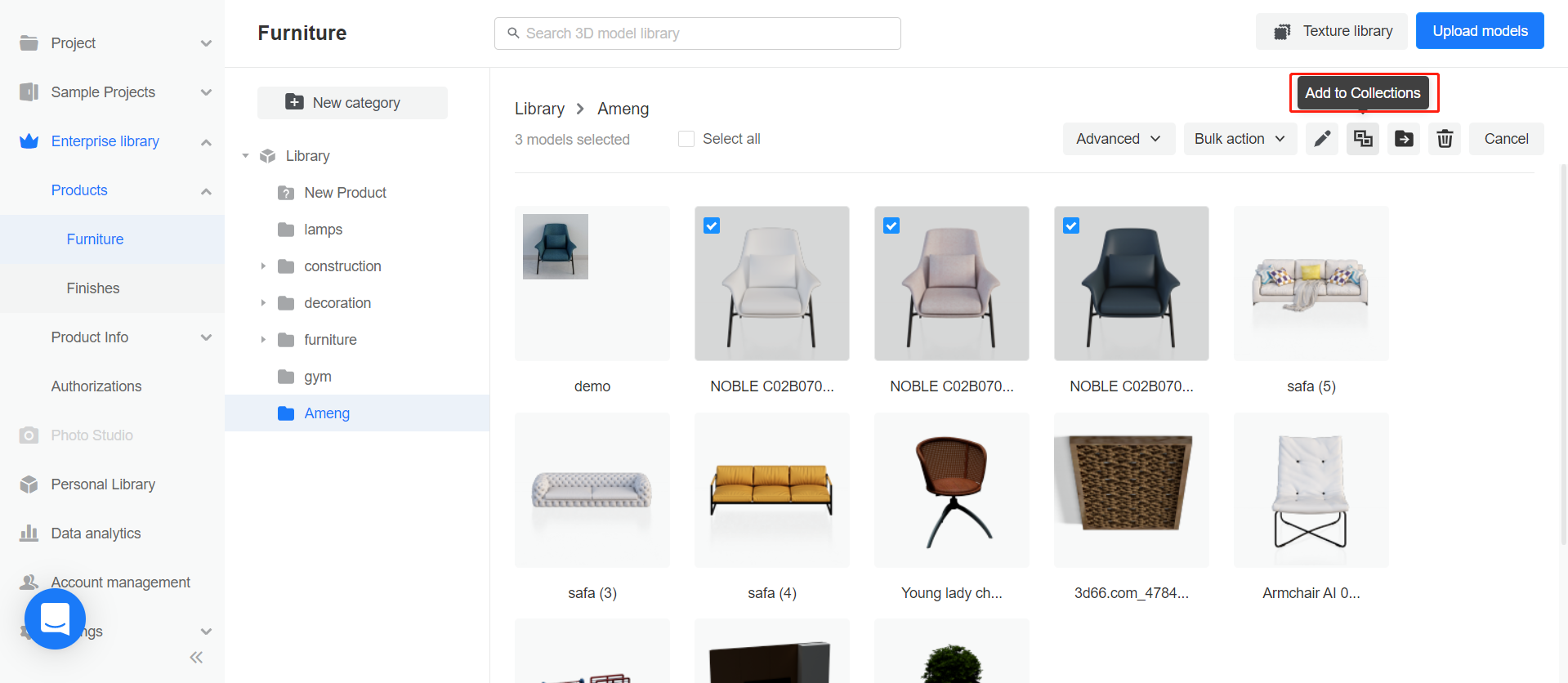
Task: Expand the Sample Projects chevron
Action: (x=206, y=92)
